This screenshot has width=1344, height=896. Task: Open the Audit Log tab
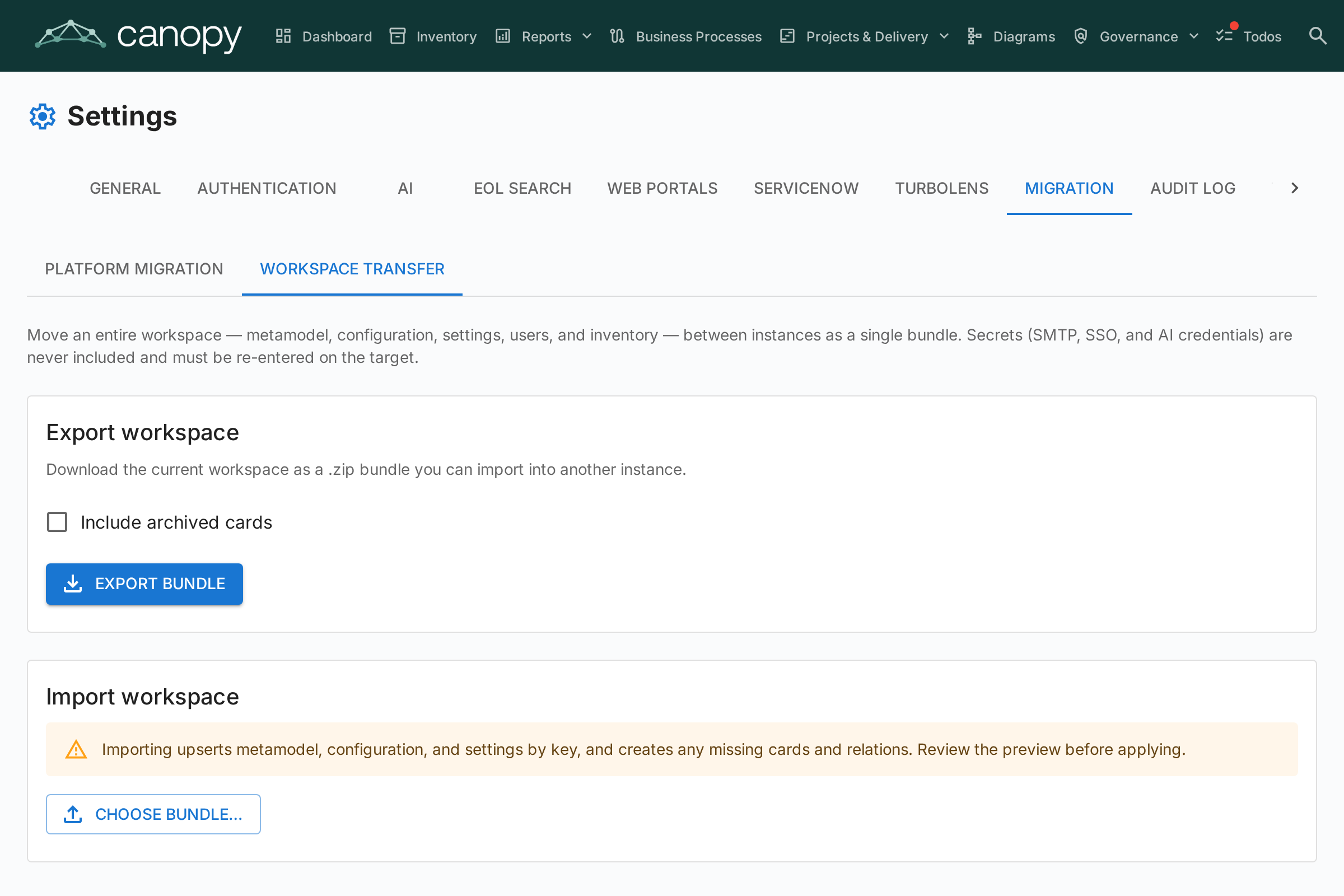point(1193,188)
